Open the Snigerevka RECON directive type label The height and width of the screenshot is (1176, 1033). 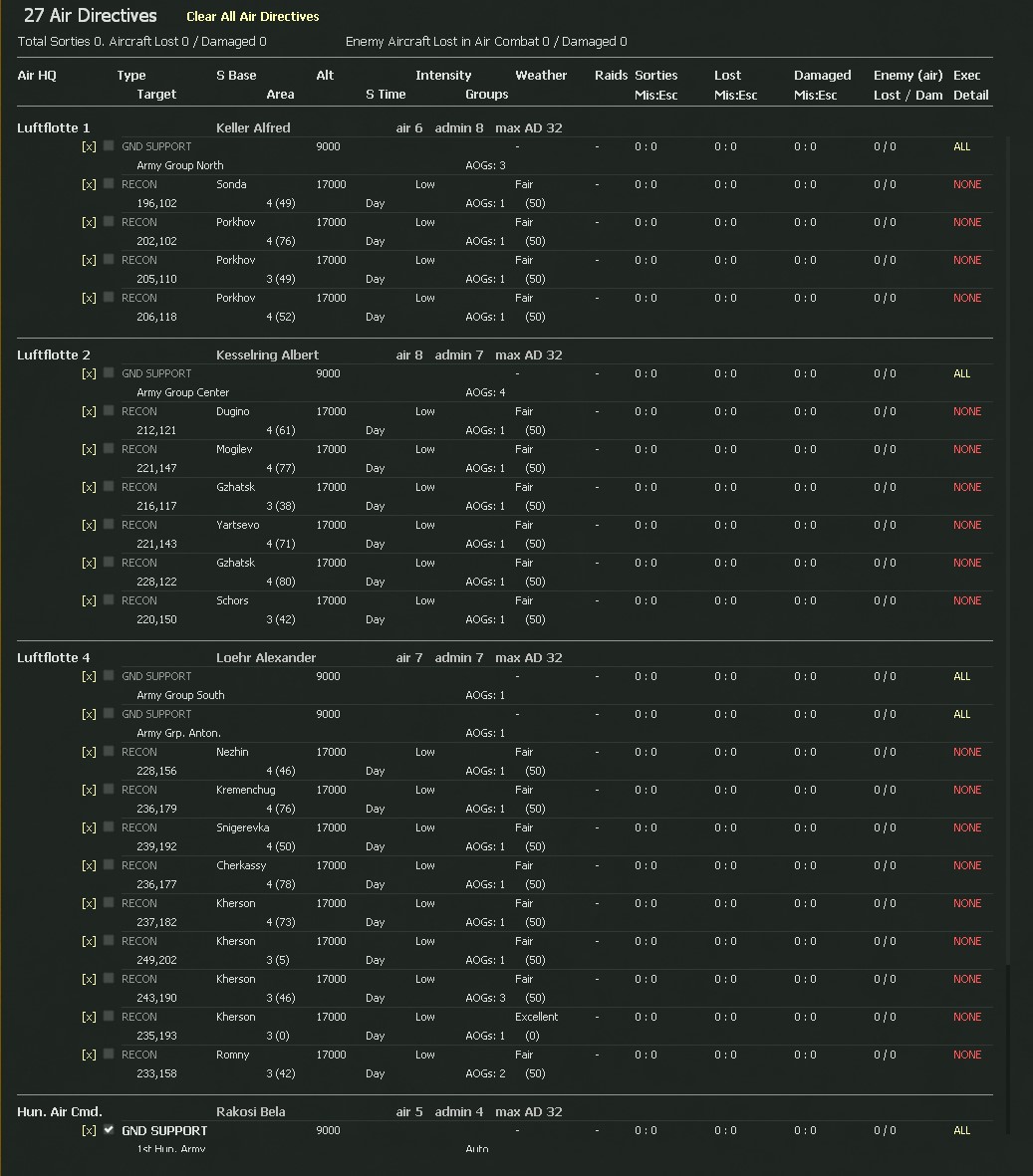tap(139, 827)
